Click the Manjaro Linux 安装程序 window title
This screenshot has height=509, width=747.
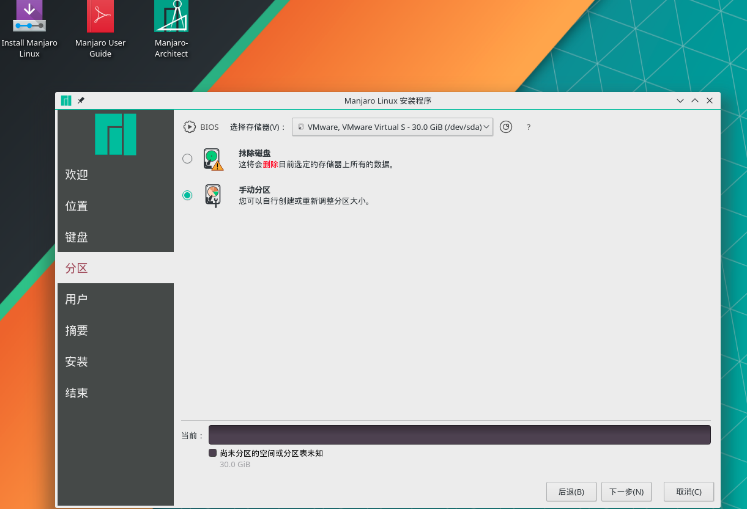(x=388, y=101)
